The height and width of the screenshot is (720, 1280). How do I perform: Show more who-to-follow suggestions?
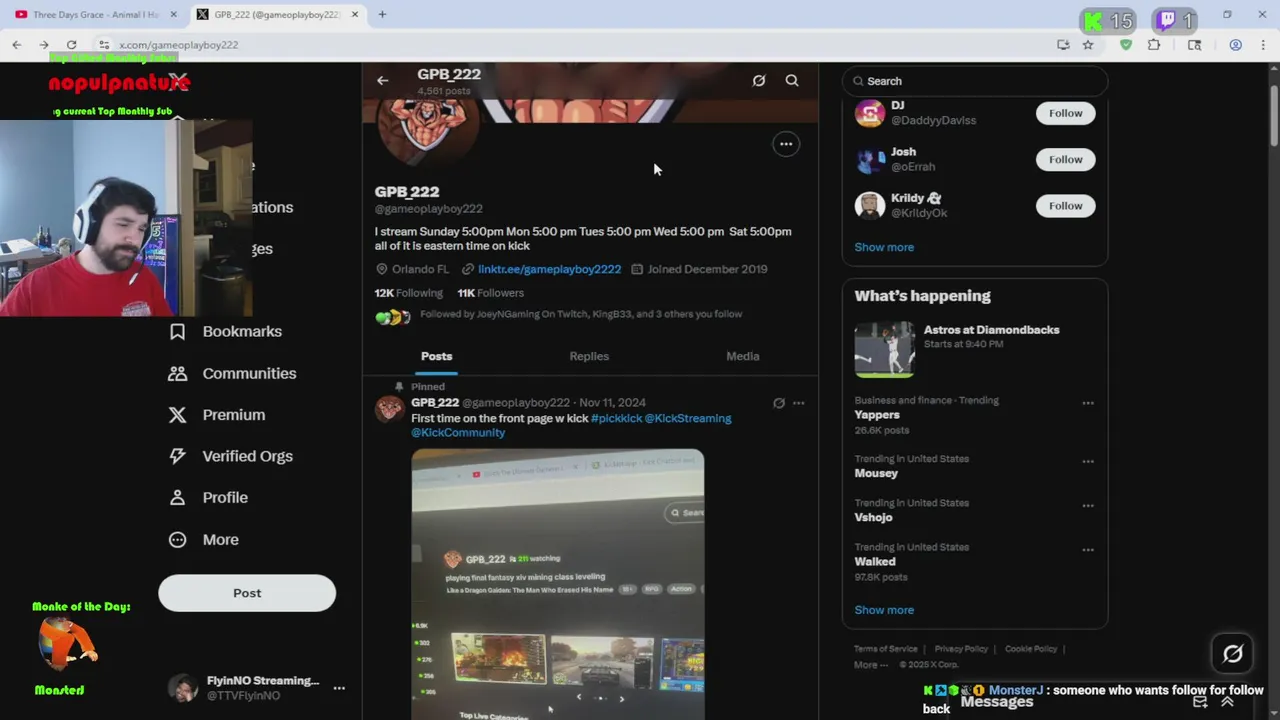(x=884, y=247)
